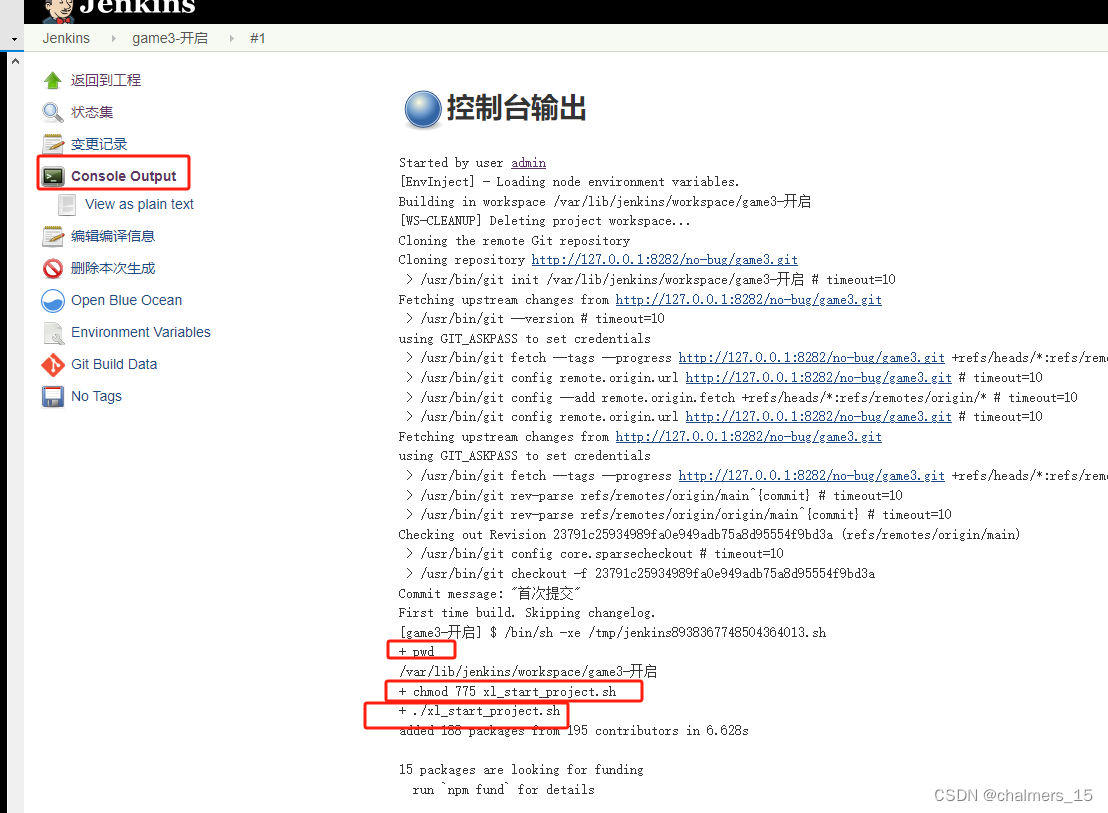Click the floppy disk No Tags icon

(52, 396)
